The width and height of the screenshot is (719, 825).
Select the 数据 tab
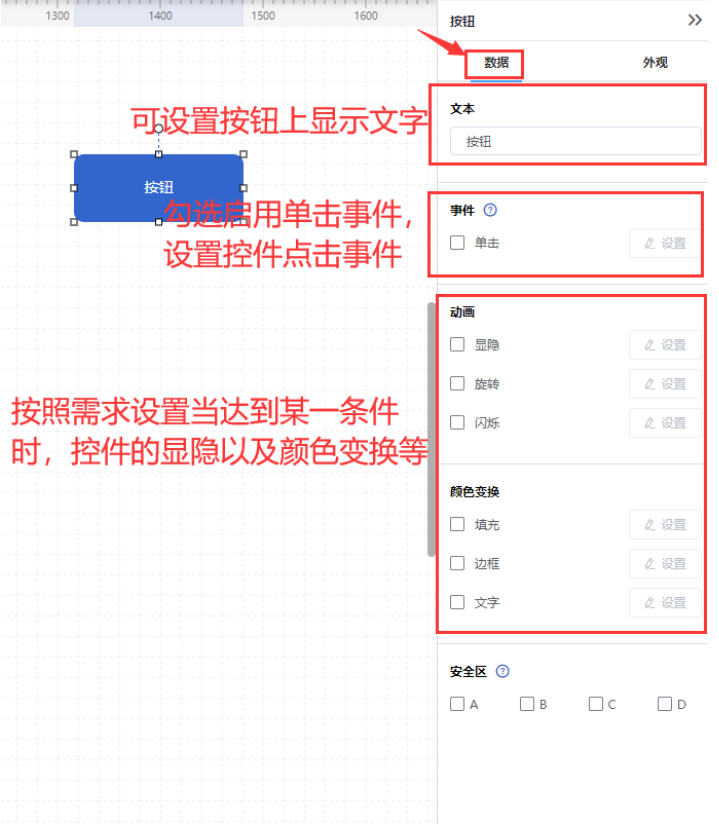(496, 63)
